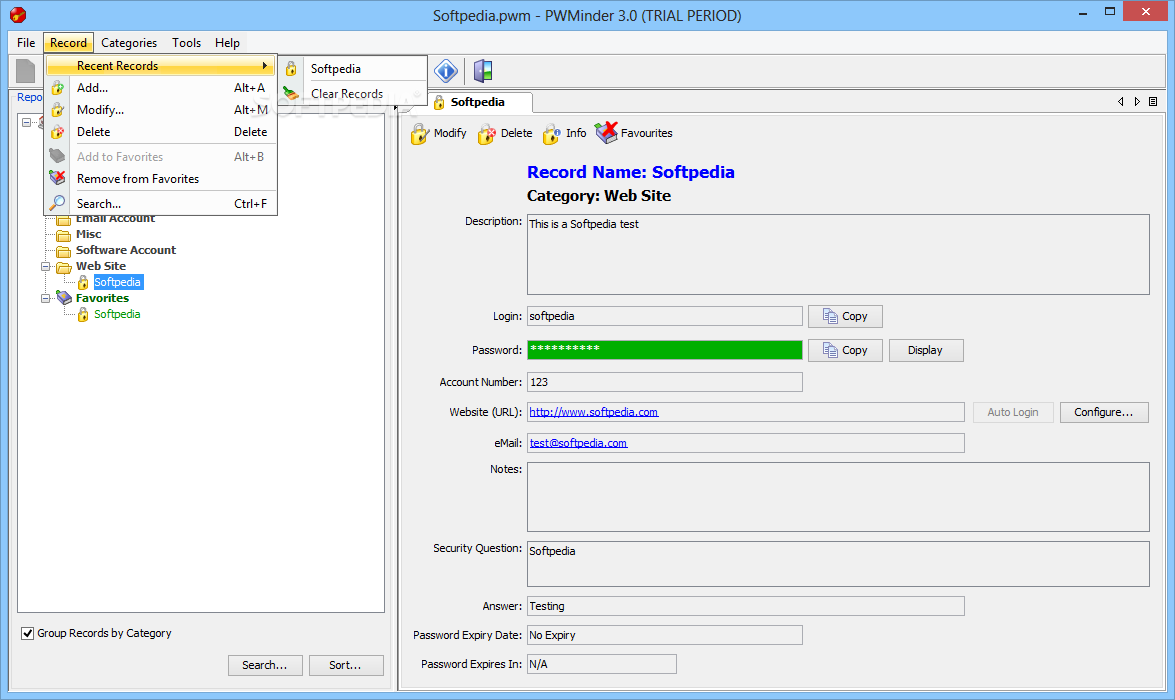Click the Security Question text box
Screen dimensions: 1175x700
[x=838, y=564]
